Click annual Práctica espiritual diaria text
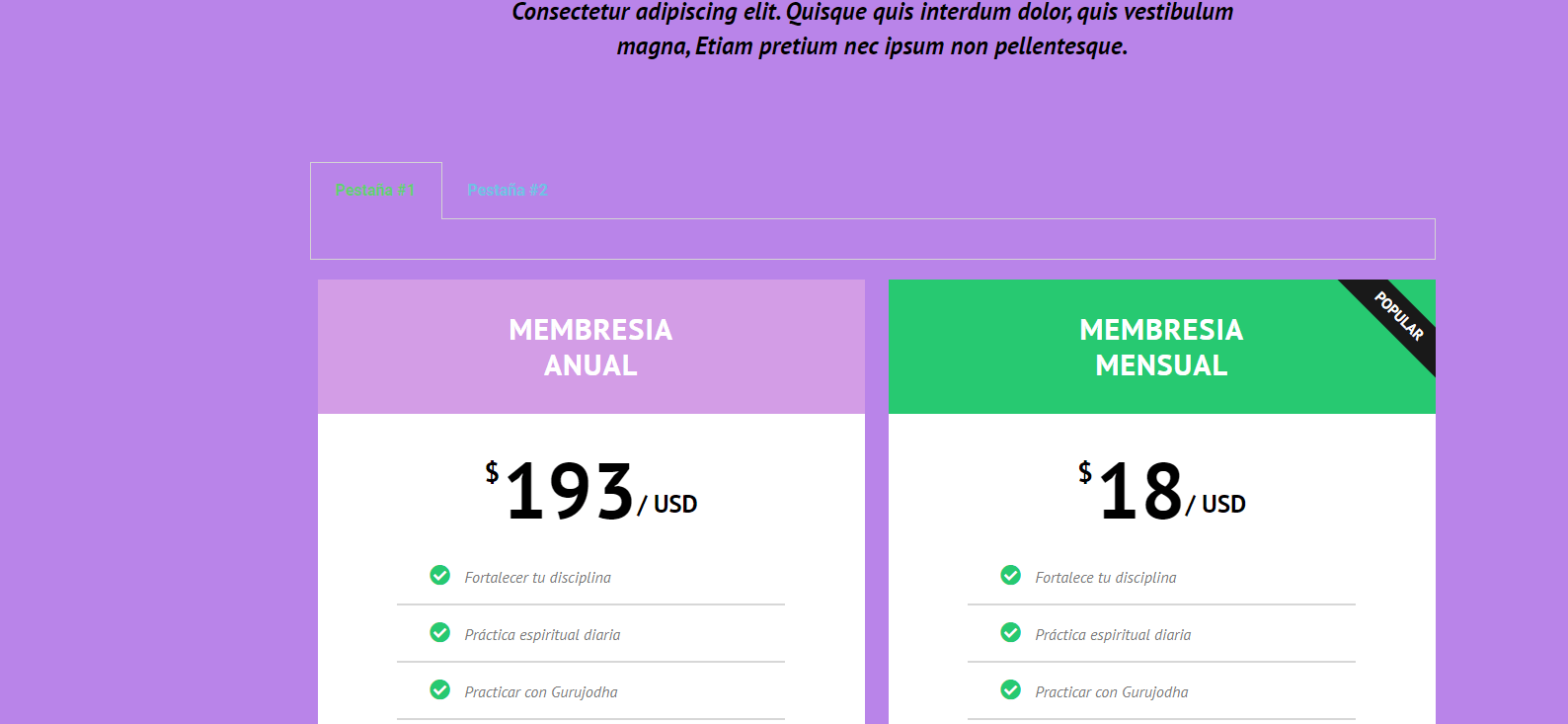 click(543, 635)
